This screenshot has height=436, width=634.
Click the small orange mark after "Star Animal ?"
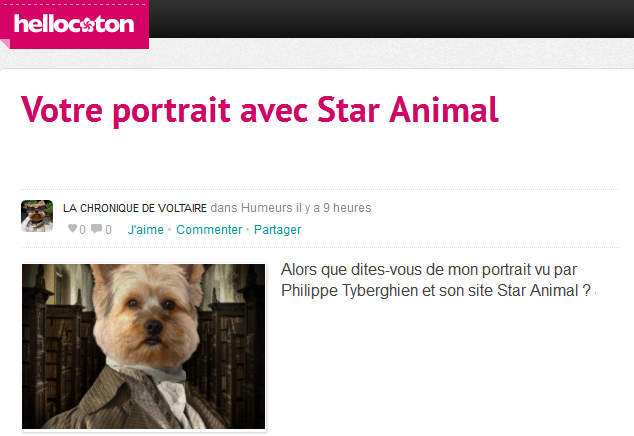pyautogui.click(x=595, y=293)
